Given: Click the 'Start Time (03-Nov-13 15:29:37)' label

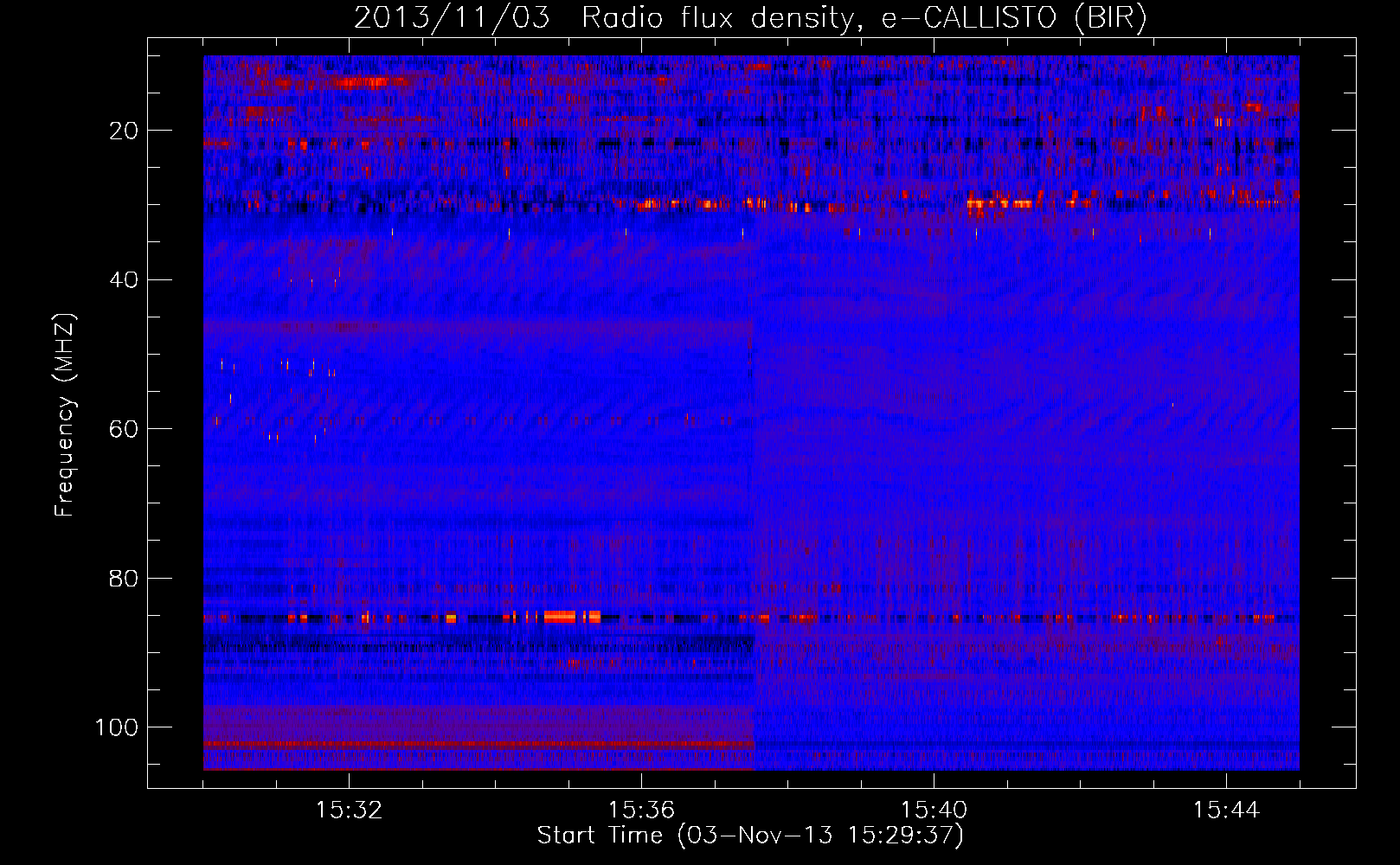Looking at the screenshot, I should pos(750,836).
